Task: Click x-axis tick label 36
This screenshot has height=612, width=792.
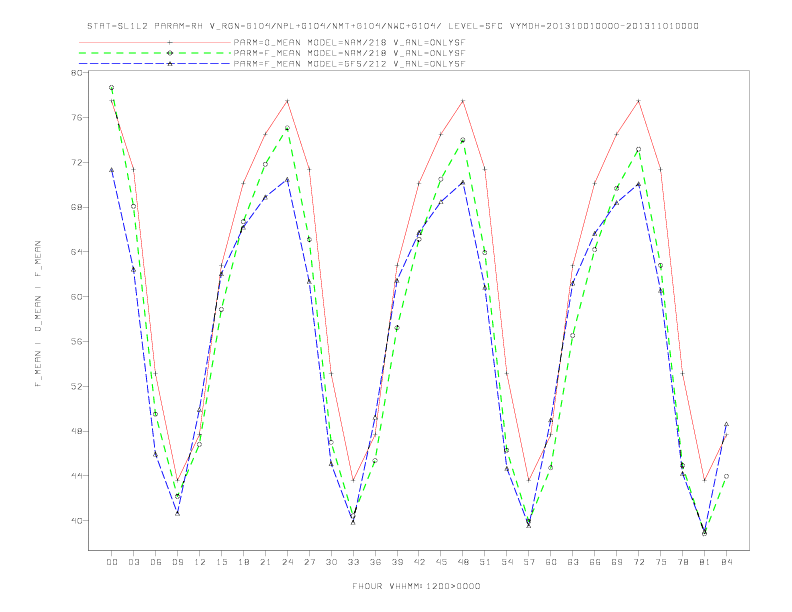Action: (x=375, y=562)
